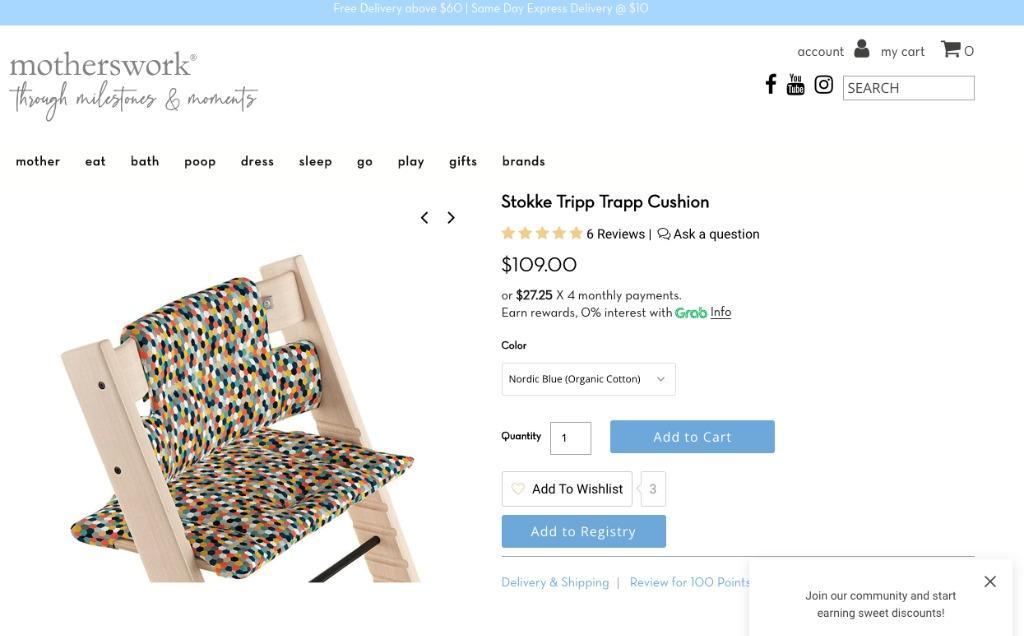The image size is (1024, 636).
Task: Open the Instagram profile icon
Action: pos(824,85)
